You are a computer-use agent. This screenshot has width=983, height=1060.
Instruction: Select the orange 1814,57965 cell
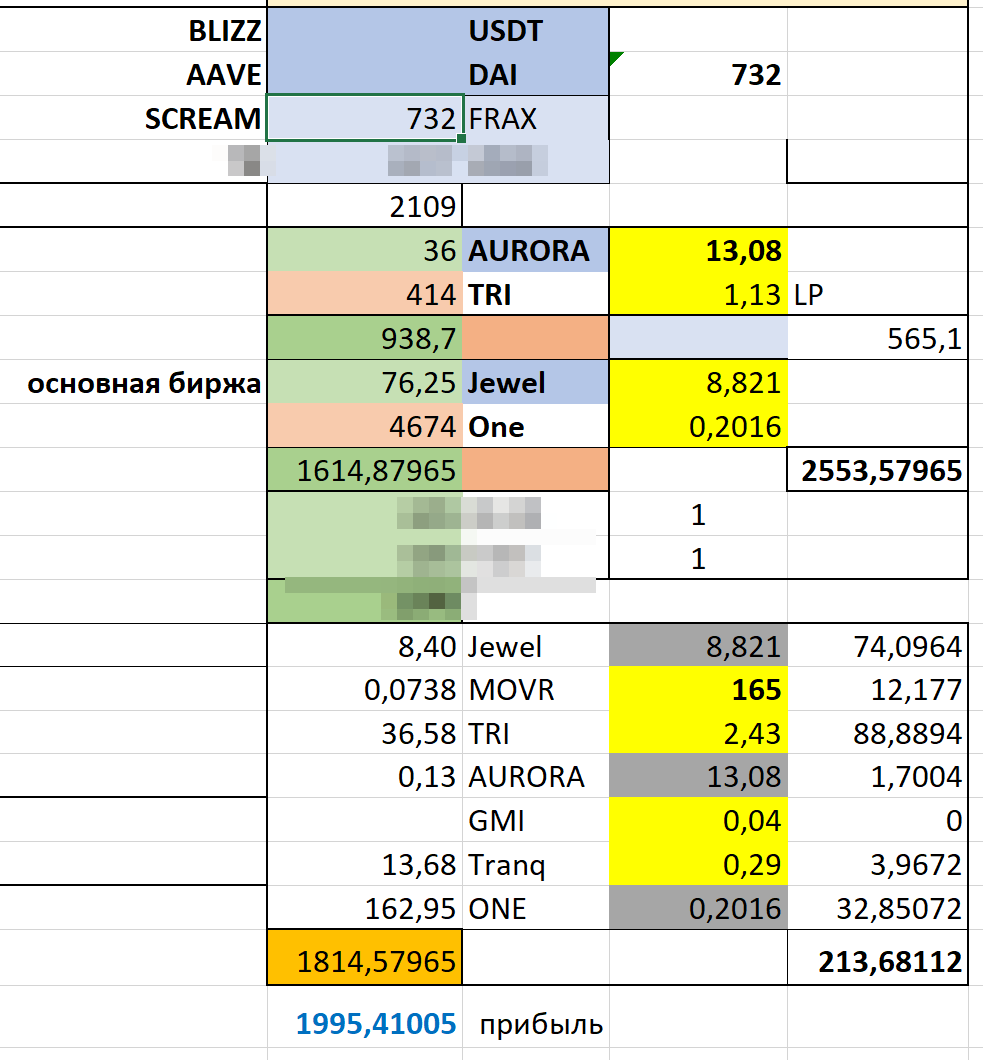tap(365, 957)
